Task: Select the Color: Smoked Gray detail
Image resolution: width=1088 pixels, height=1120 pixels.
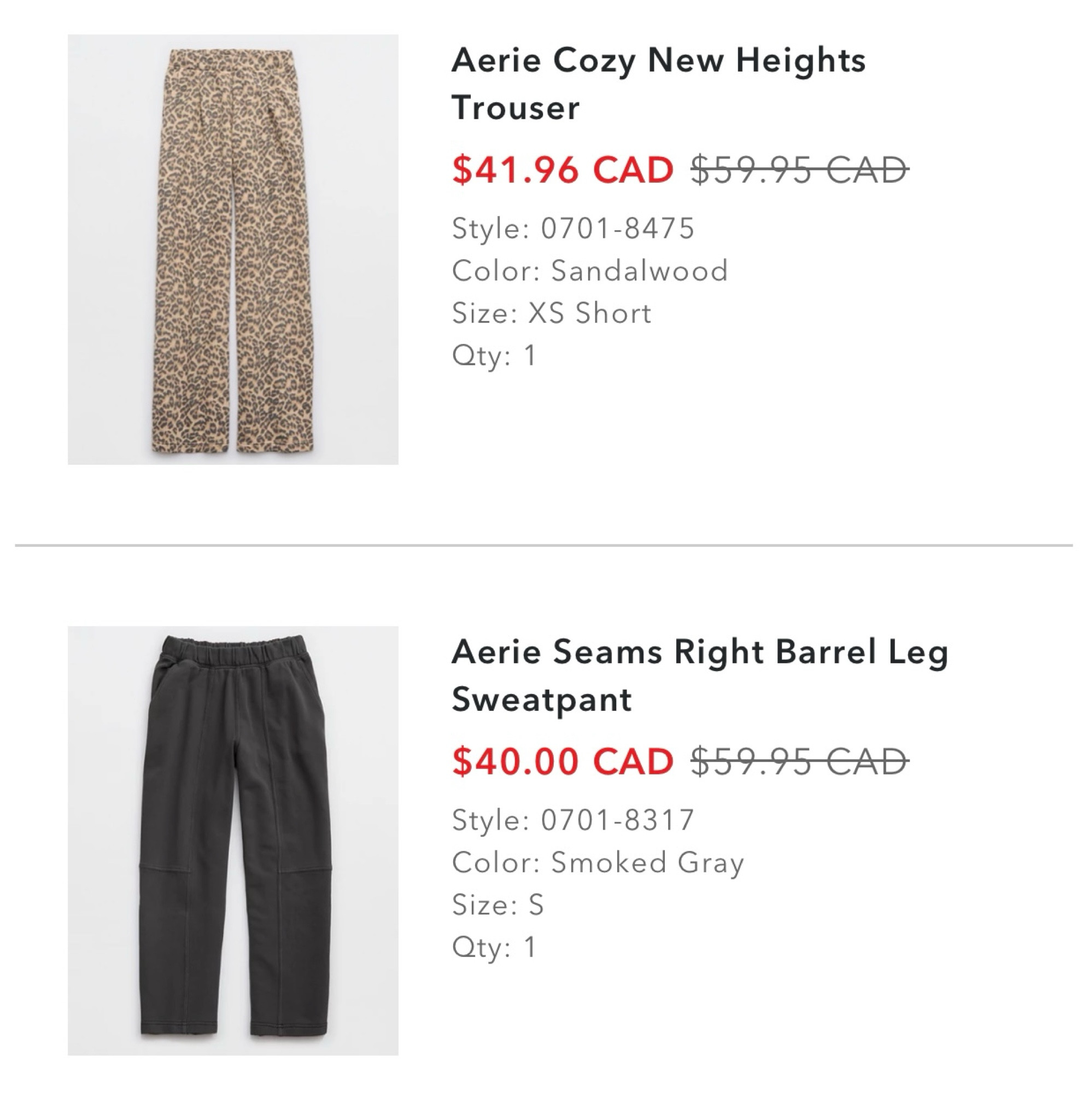Action: pyautogui.click(x=598, y=862)
